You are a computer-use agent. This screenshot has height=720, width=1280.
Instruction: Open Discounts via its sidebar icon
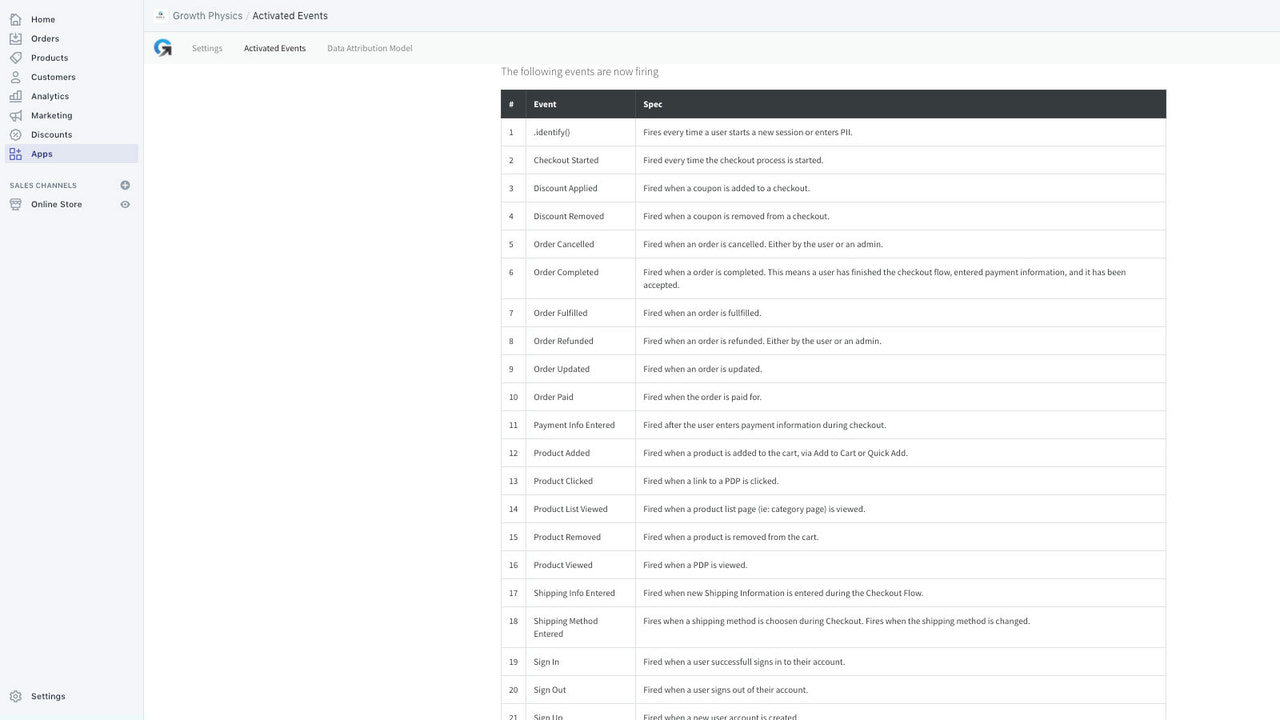pyautogui.click(x=14, y=134)
